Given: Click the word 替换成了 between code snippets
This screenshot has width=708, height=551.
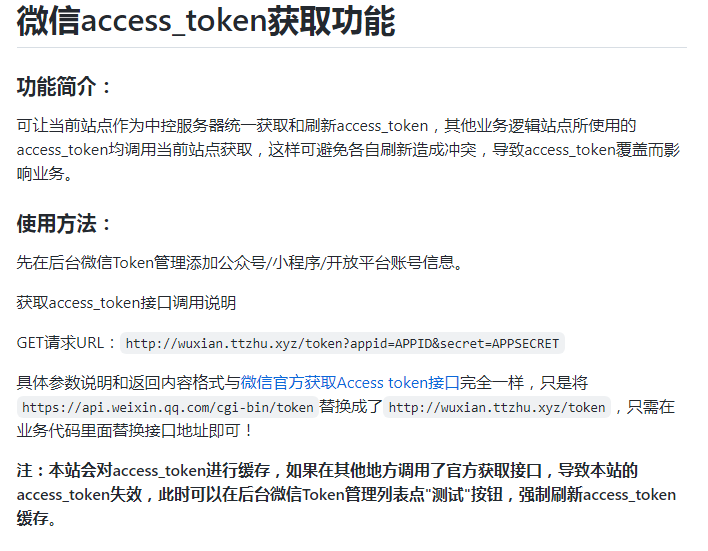Looking at the screenshot, I should [351, 406].
